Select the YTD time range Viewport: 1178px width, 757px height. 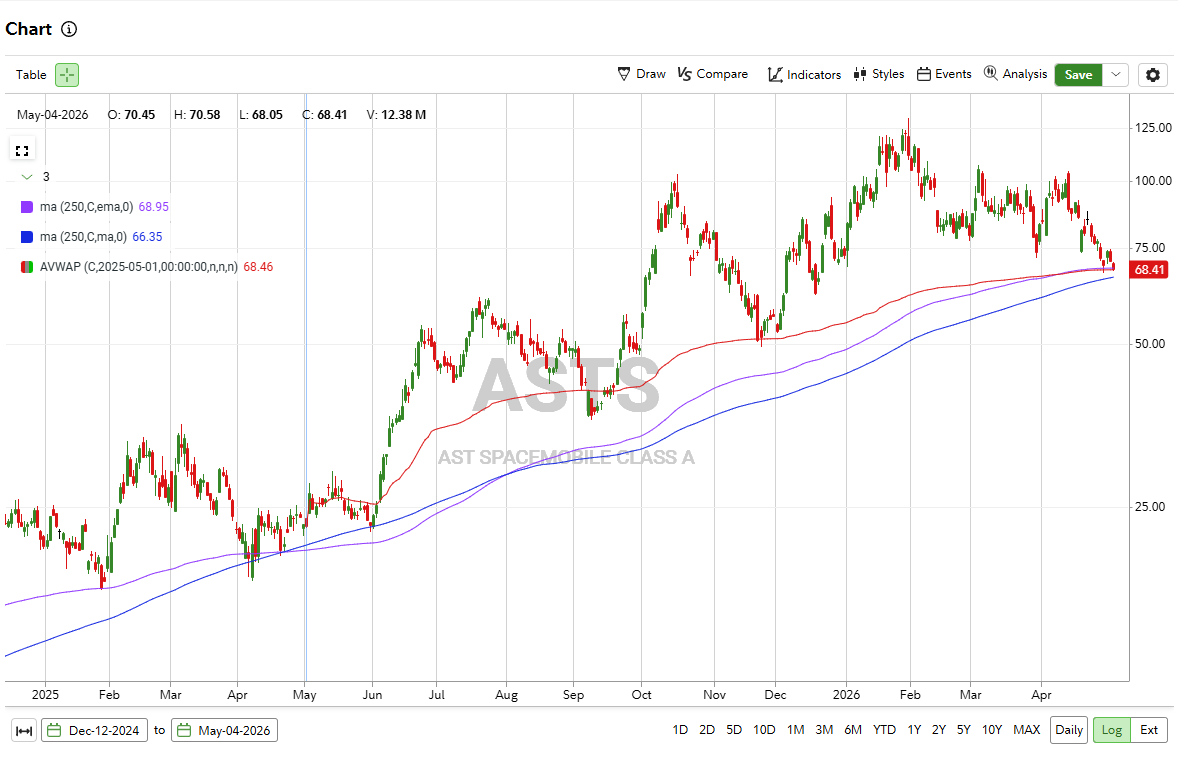coord(884,730)
